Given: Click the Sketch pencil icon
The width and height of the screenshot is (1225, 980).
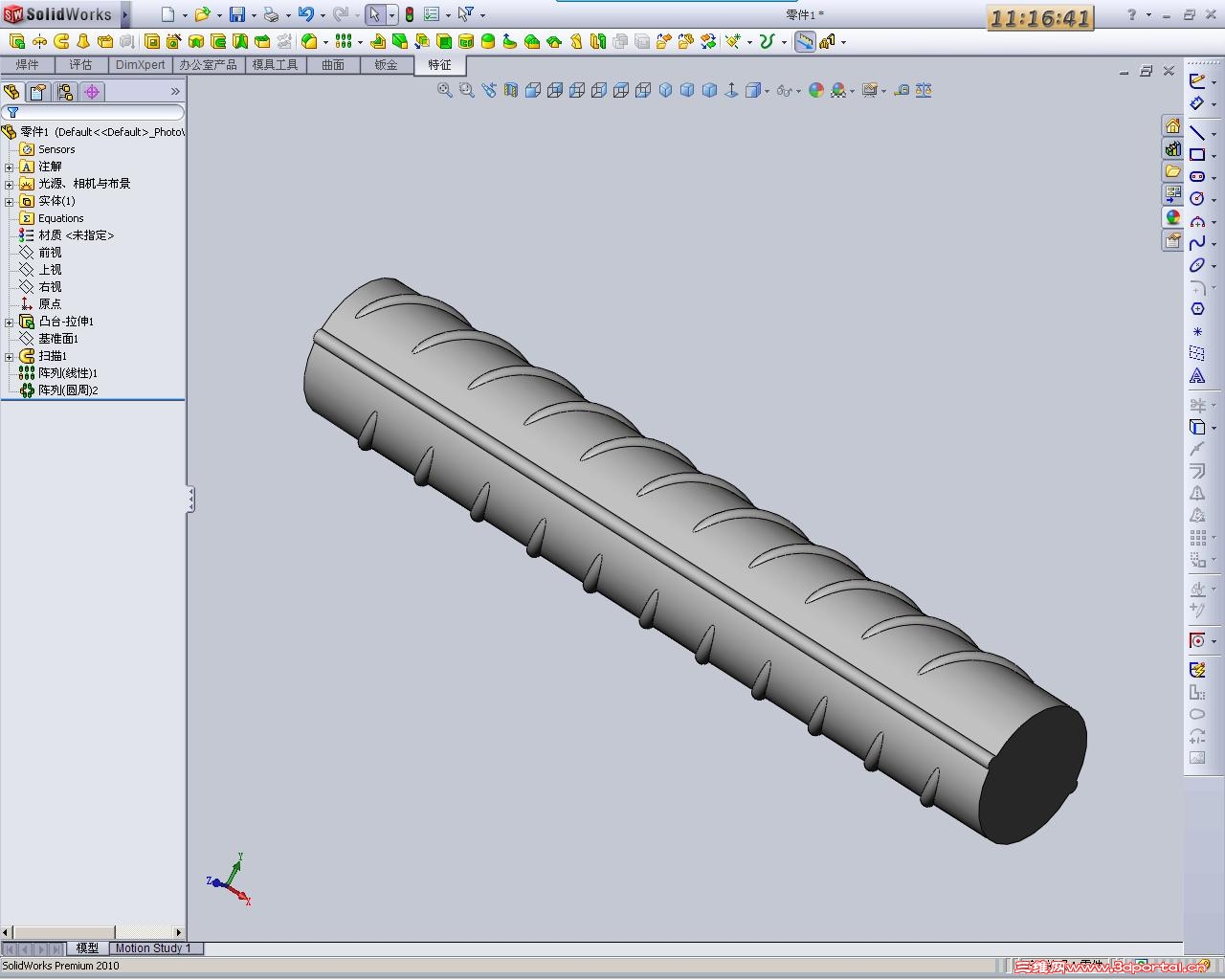Looking at the screenshot, I should [1197, 80].
